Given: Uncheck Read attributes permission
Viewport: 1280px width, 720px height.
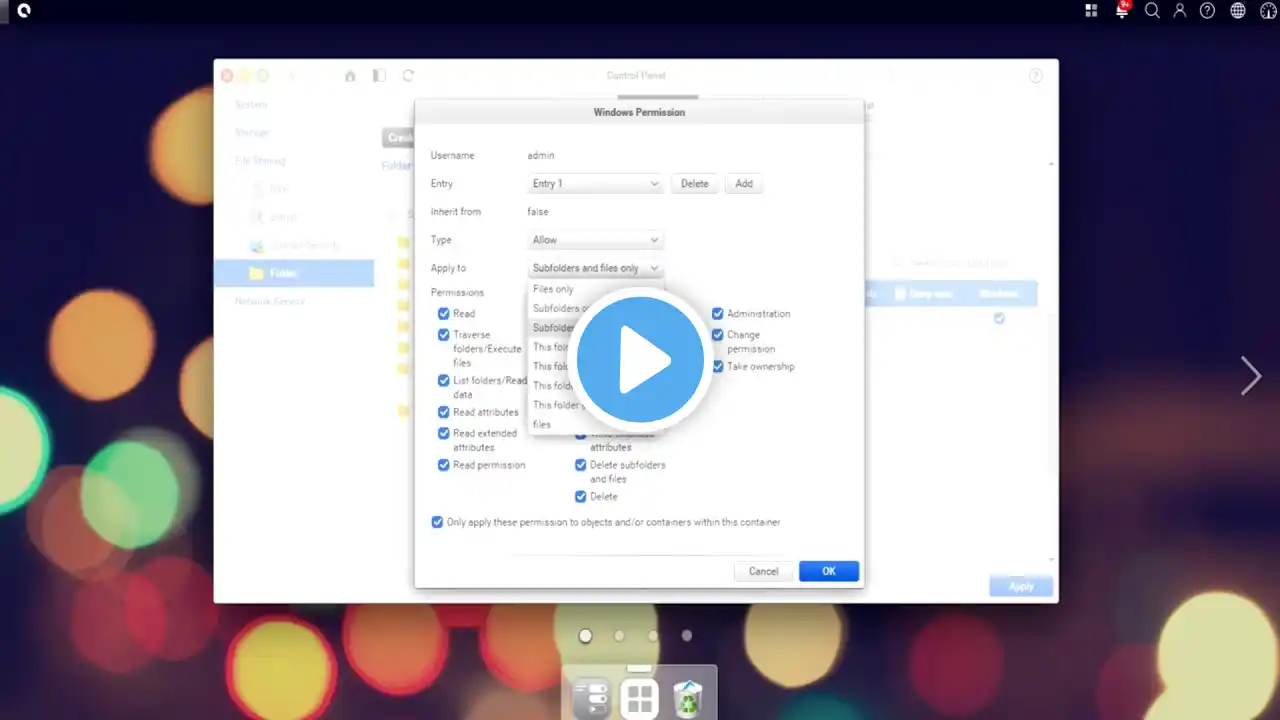Looking at the screenshot, I should pyautogui.click(x=444, y=412).
